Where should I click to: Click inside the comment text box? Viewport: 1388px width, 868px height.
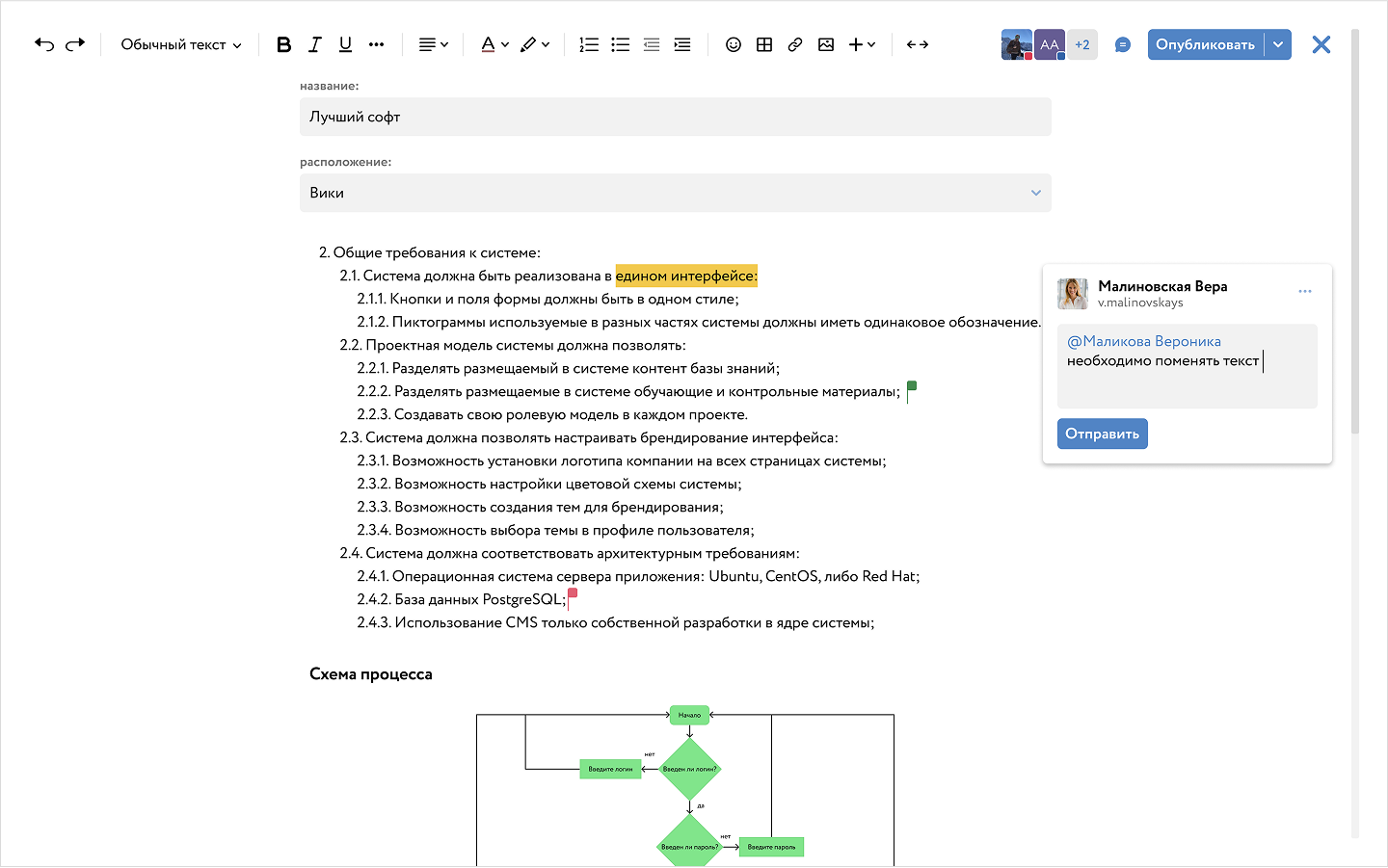pos(1188,366)
